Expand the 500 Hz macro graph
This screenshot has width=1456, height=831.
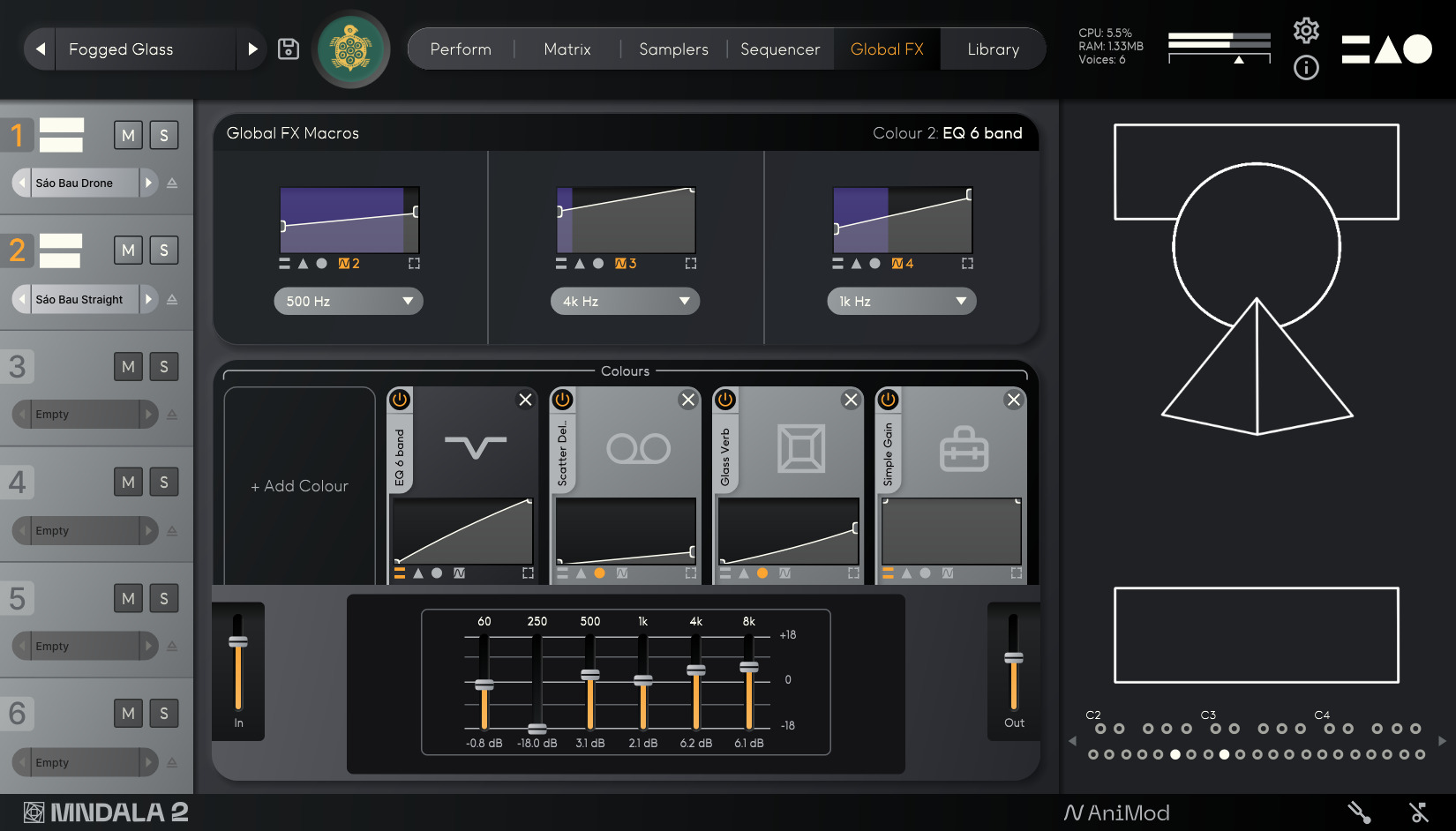point(414,263)
